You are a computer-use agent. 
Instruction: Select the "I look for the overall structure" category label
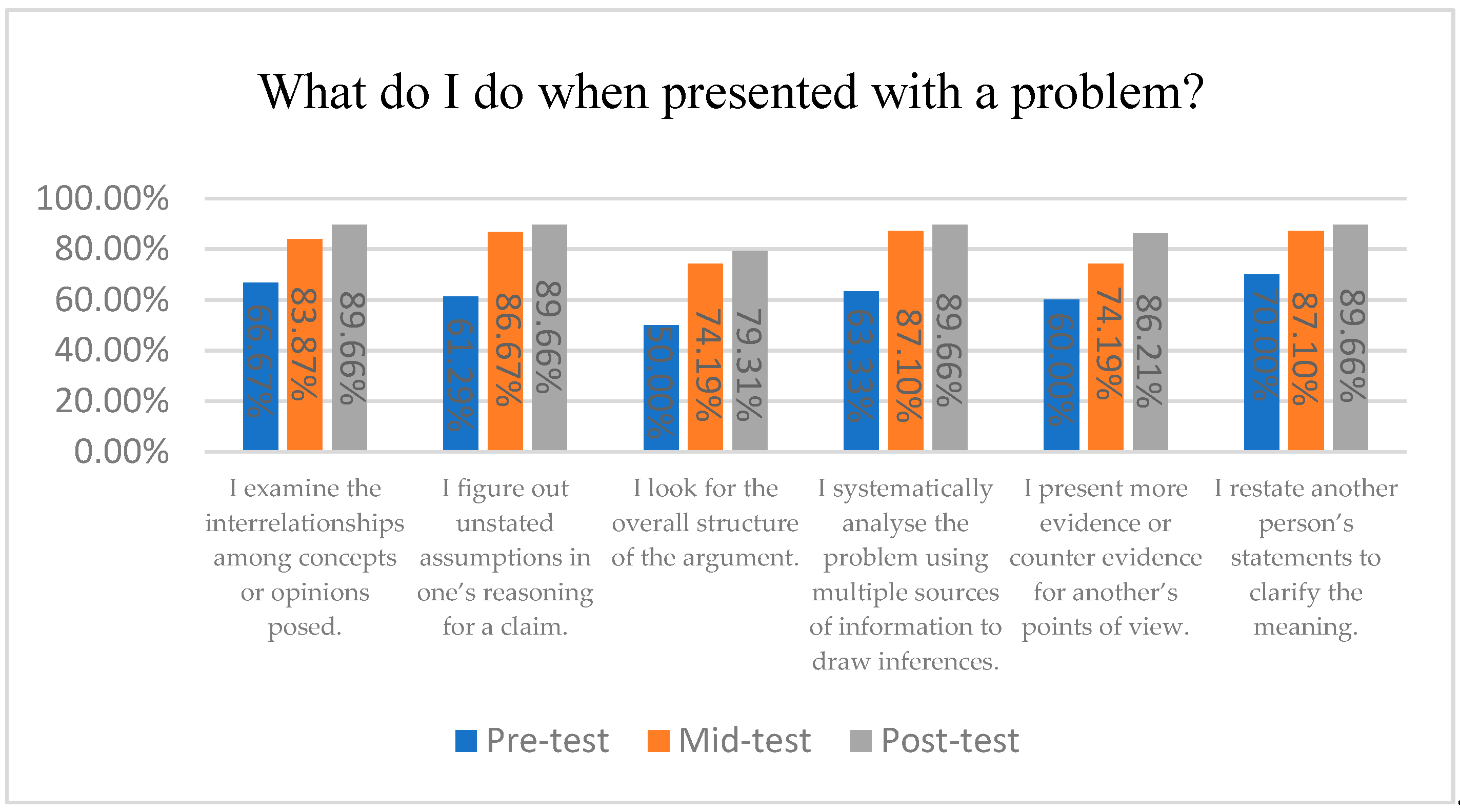705,522
